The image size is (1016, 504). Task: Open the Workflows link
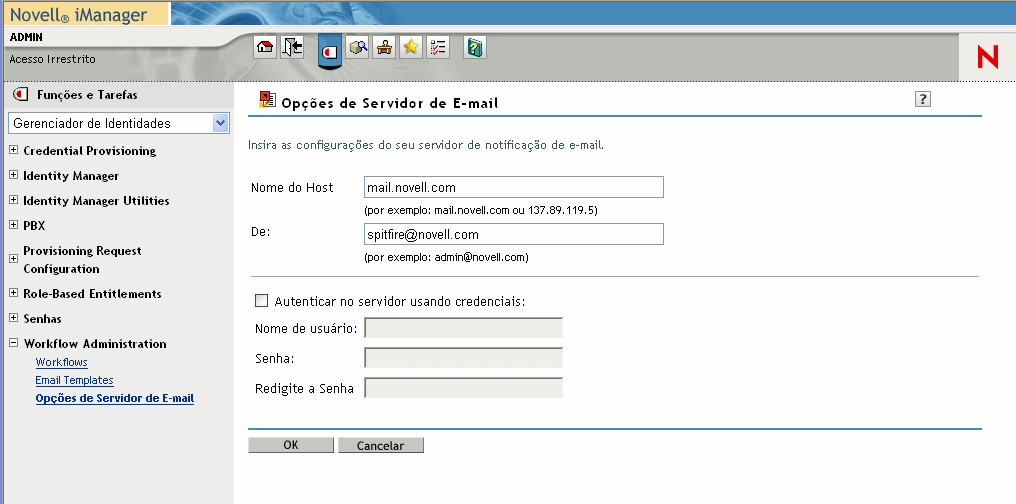click(x=62, y=362)
